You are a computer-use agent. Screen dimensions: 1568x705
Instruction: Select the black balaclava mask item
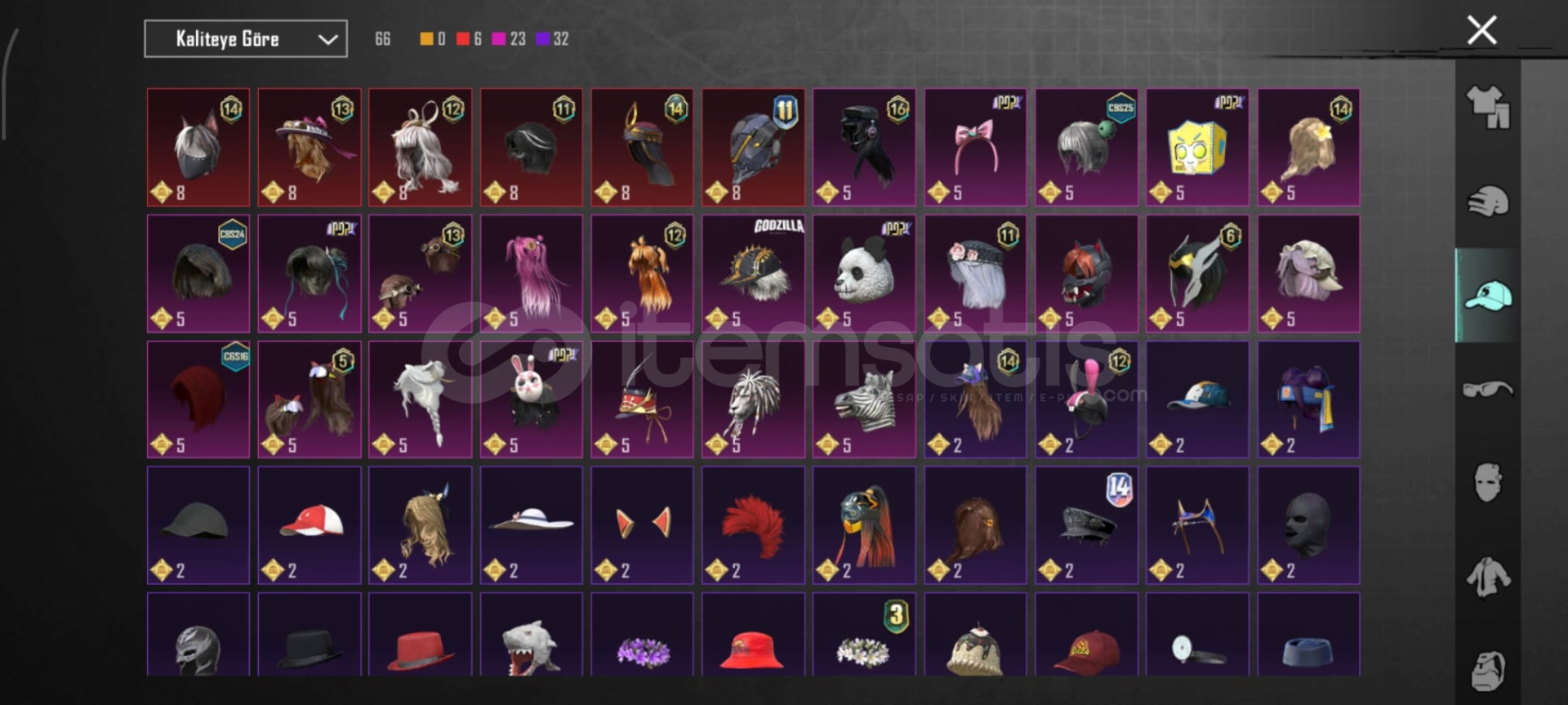1308,525
